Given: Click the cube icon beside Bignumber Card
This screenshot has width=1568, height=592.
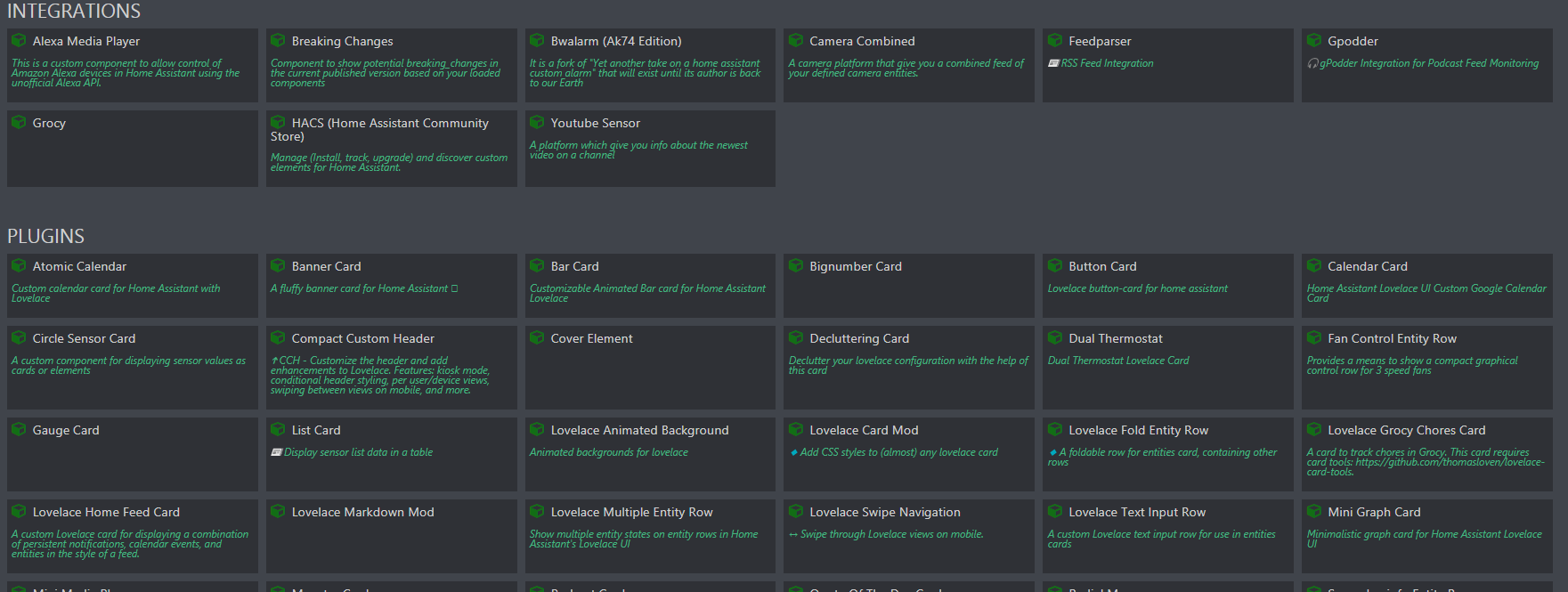Looking at the screenshot, I should 796,265.
